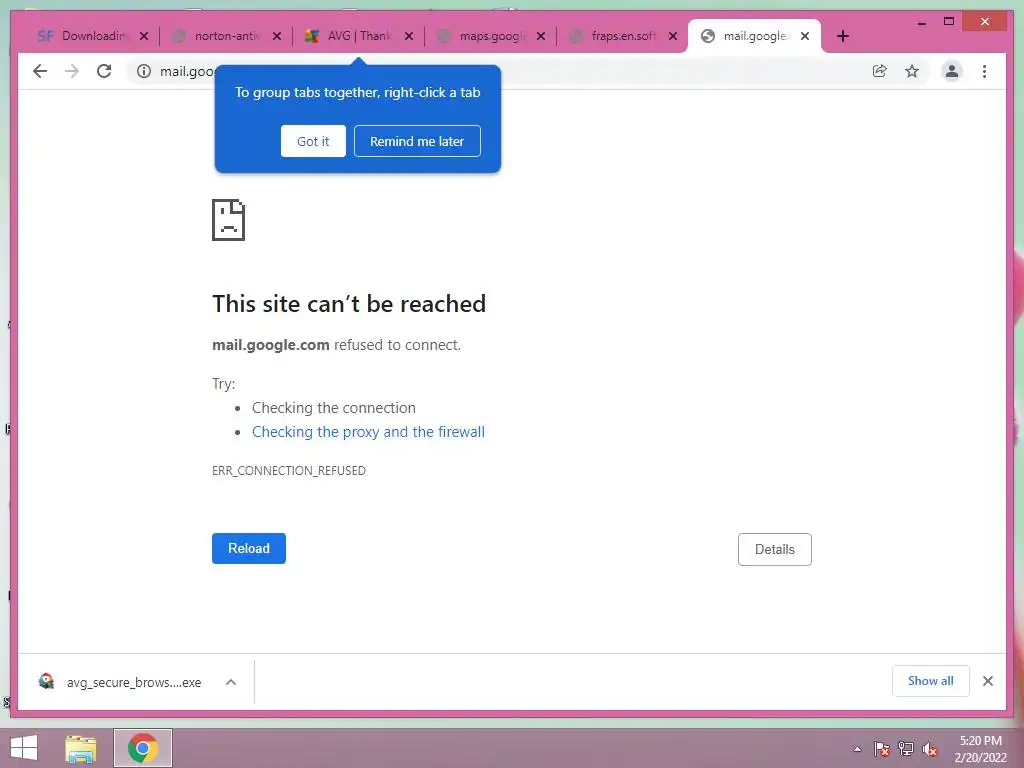Screen dimensions: 1024x768
Task: View site information icon in address bar
Action: [144, 71]
